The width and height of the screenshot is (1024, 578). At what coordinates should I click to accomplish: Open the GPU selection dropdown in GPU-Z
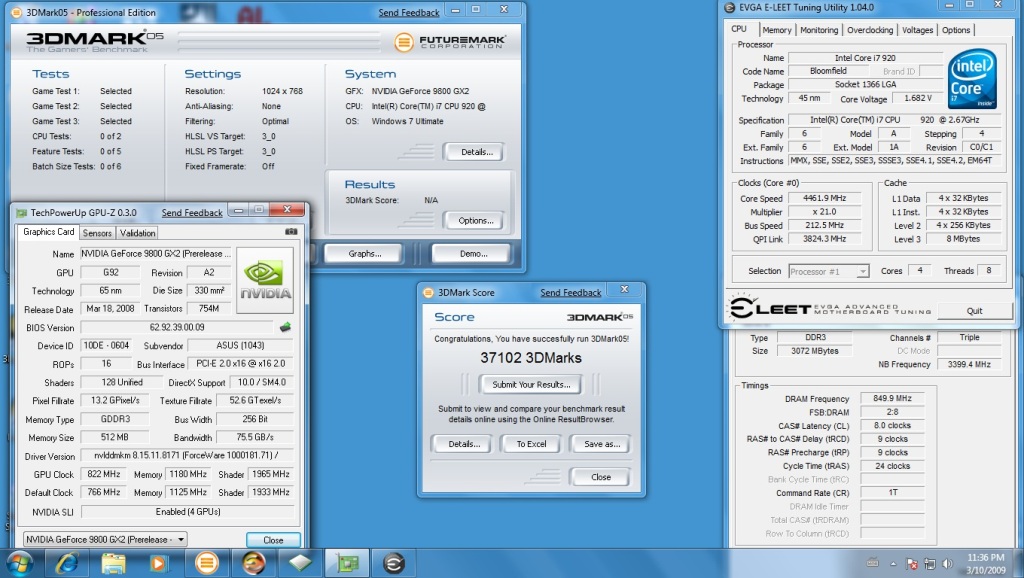(105, 539)
